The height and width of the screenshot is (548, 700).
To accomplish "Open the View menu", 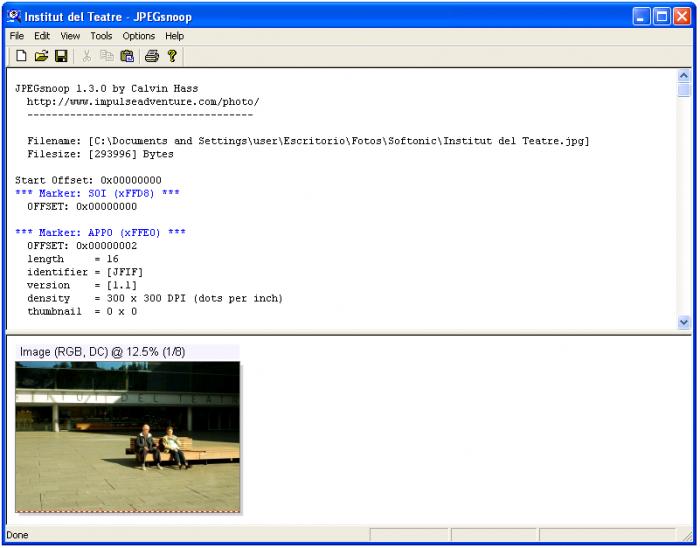I will click(x=70, y=36).
